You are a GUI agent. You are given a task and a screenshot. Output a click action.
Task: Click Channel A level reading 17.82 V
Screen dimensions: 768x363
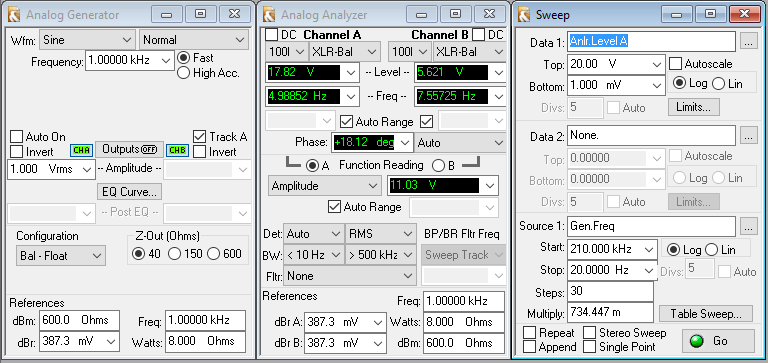304,73
